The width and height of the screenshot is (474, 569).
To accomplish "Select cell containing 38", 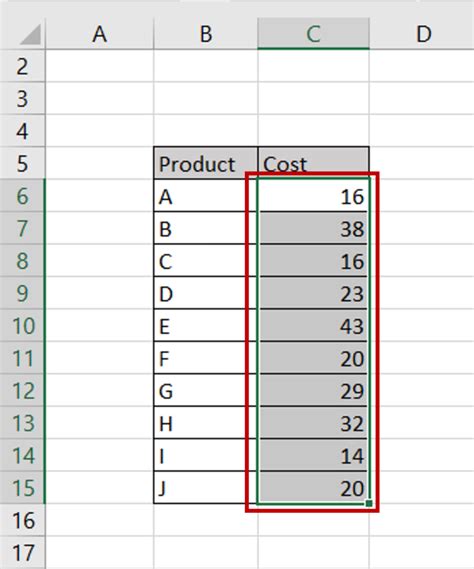I will click(x=314, y=228).
